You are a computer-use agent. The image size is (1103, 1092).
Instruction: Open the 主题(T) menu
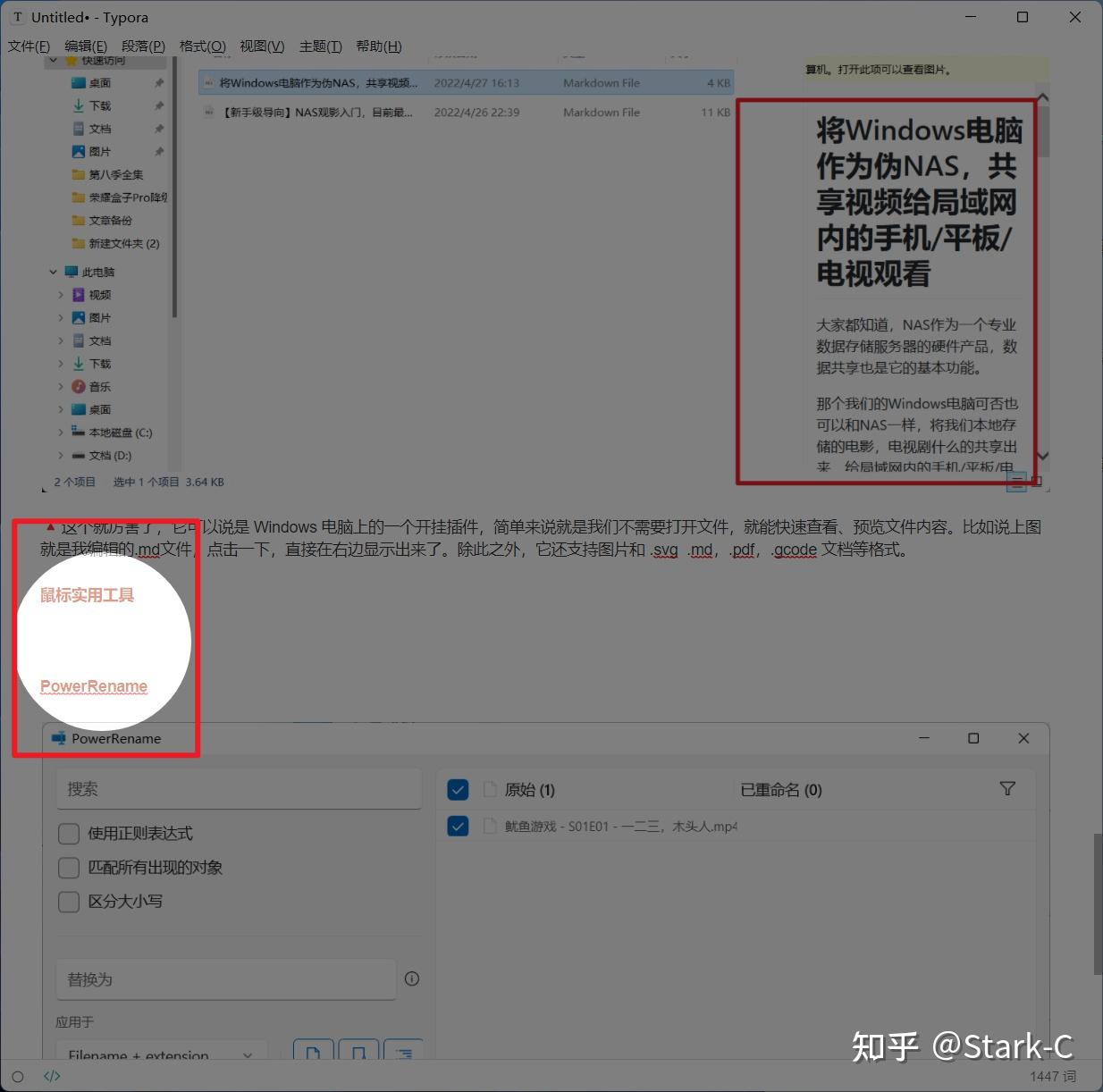point(320,46)
